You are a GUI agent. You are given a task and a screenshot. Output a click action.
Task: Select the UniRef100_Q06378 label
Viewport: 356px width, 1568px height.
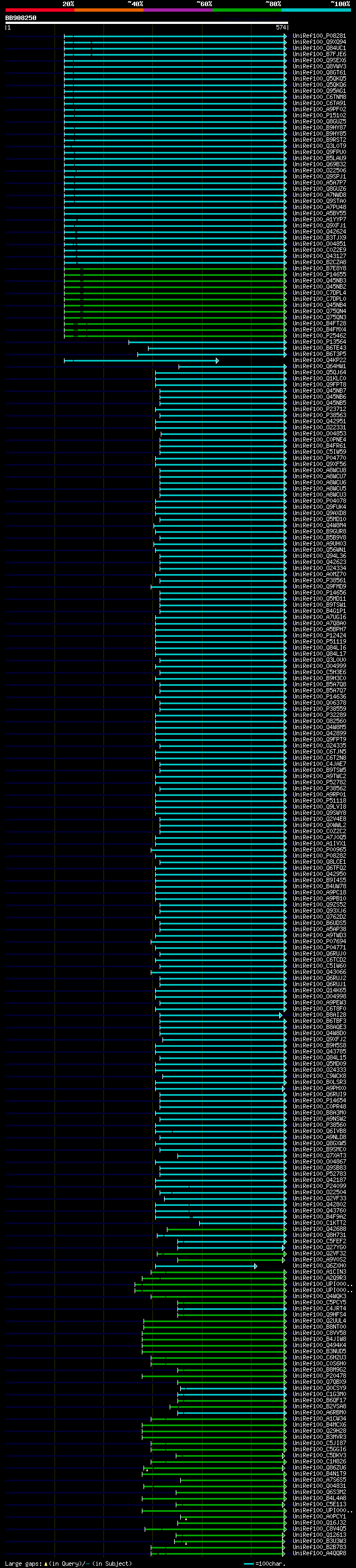tap(319, 703)
